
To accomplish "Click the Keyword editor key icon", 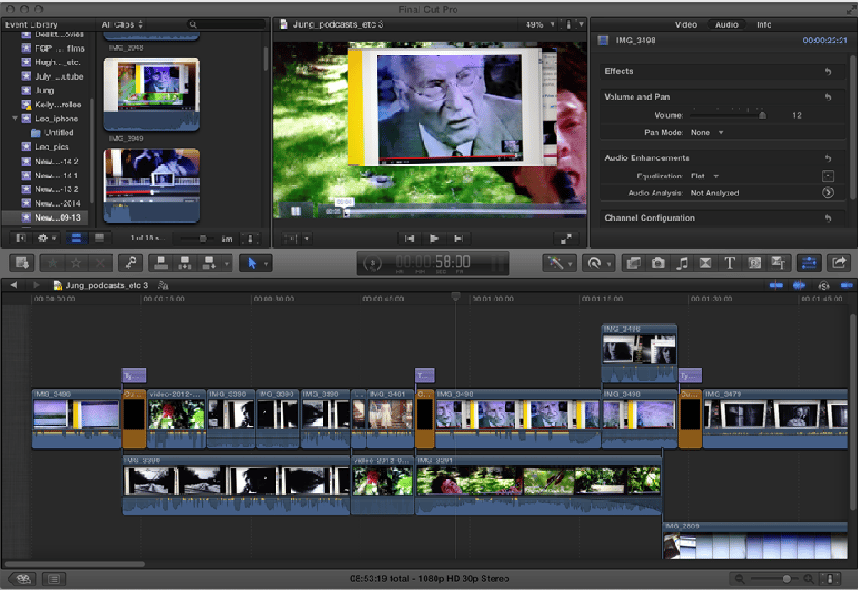I will (130, 263).
